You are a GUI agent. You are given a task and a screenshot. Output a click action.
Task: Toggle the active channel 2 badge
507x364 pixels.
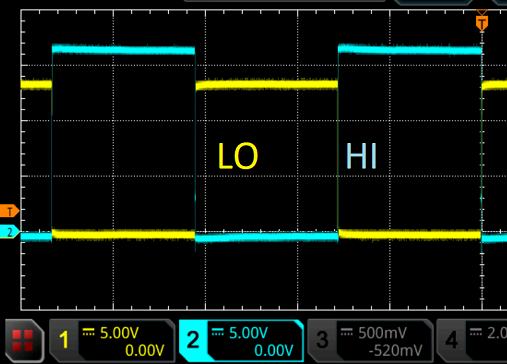tap(193, 340)
